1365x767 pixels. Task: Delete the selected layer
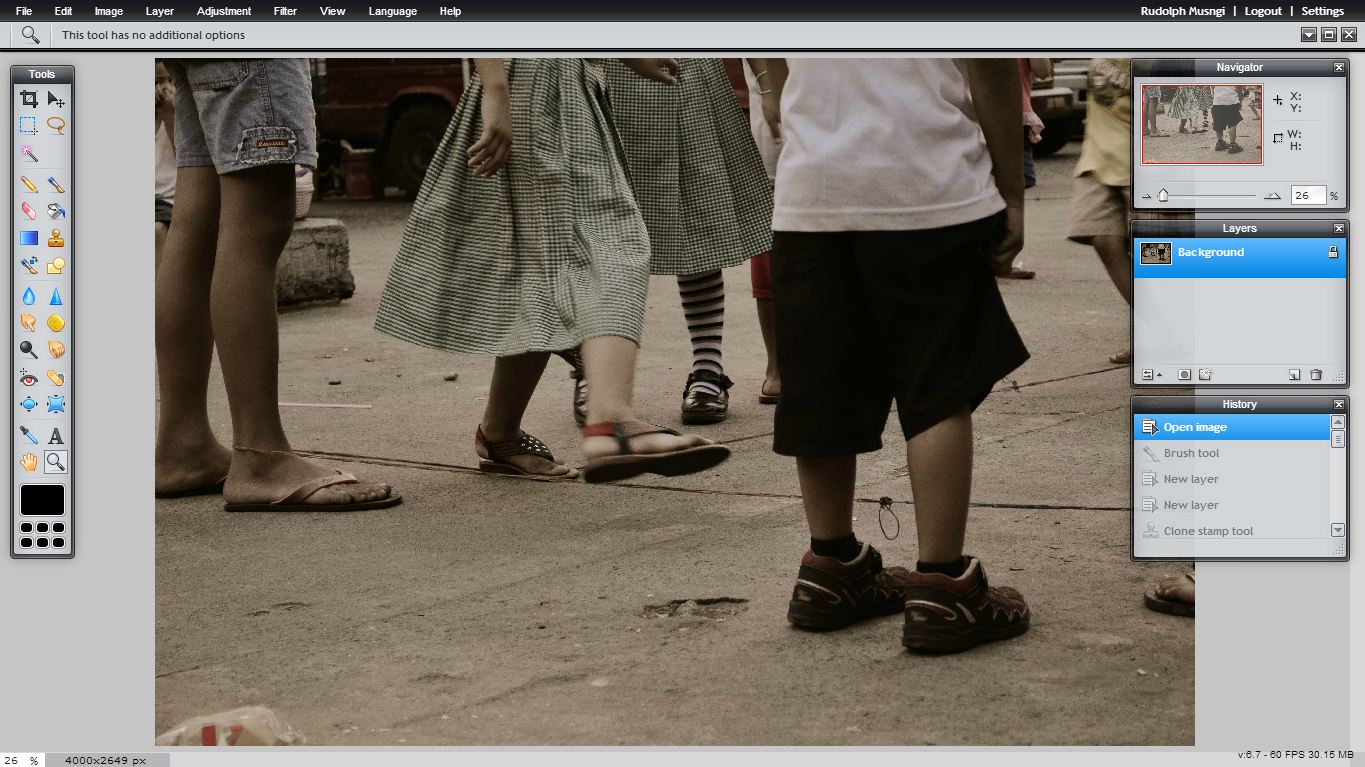(x=1316, y=375)
